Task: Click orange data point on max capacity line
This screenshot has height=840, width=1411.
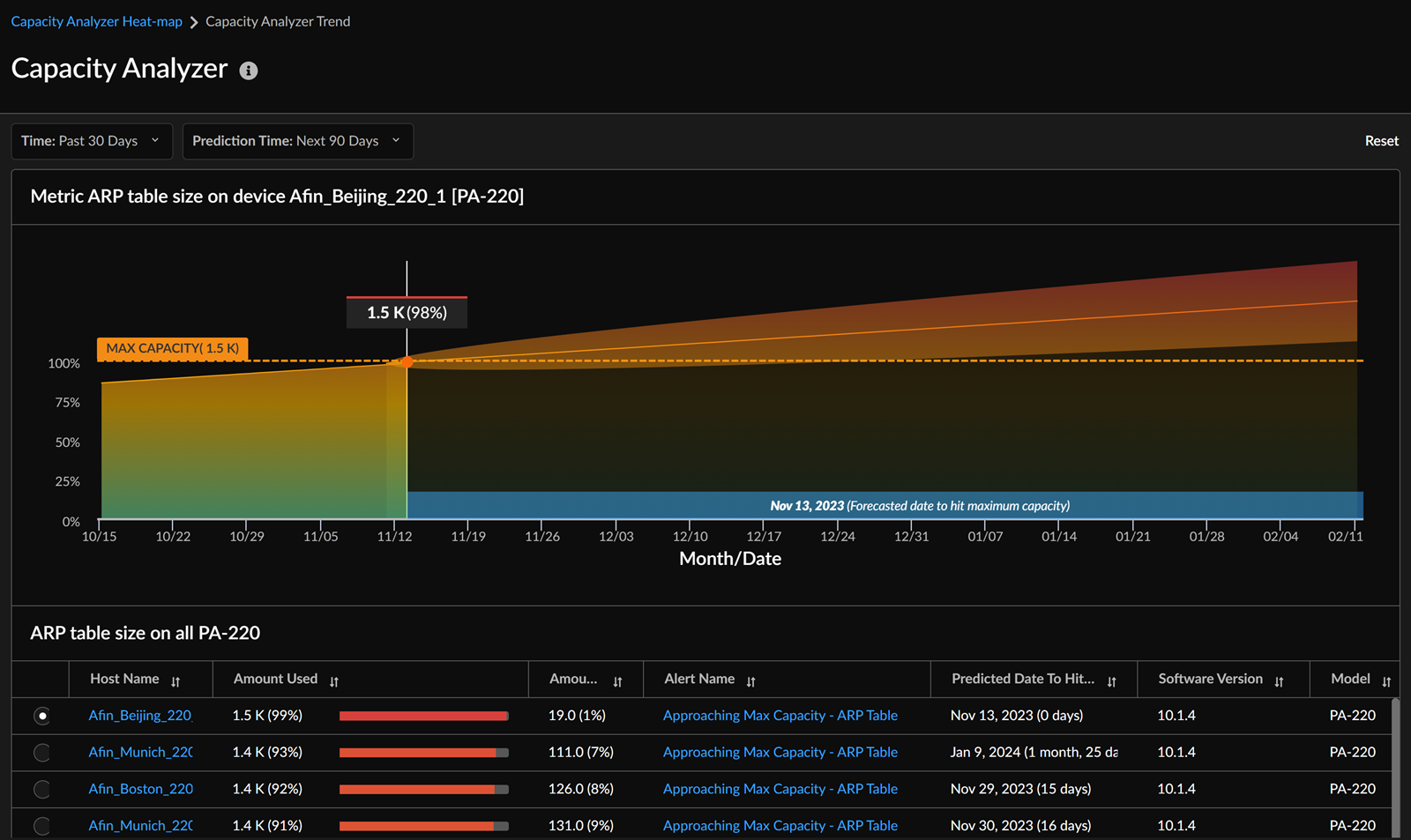Action: point(407,361)
